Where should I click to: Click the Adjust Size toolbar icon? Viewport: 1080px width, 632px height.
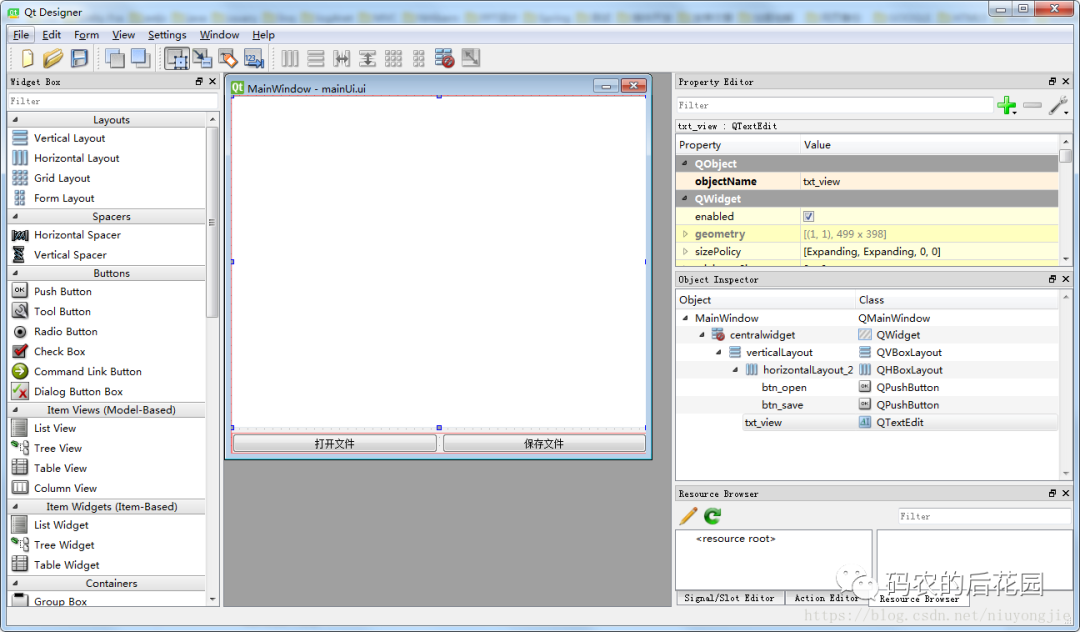point(471,59)
